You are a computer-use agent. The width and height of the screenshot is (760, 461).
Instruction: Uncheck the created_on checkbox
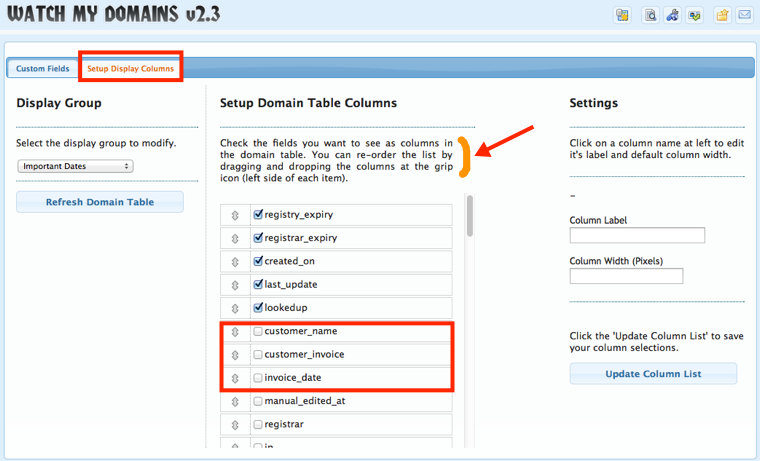pos(258,261)
